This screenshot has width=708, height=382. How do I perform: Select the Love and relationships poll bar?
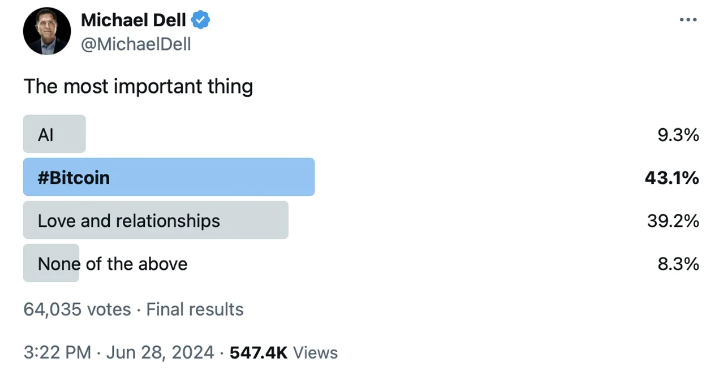pos(156,220)
